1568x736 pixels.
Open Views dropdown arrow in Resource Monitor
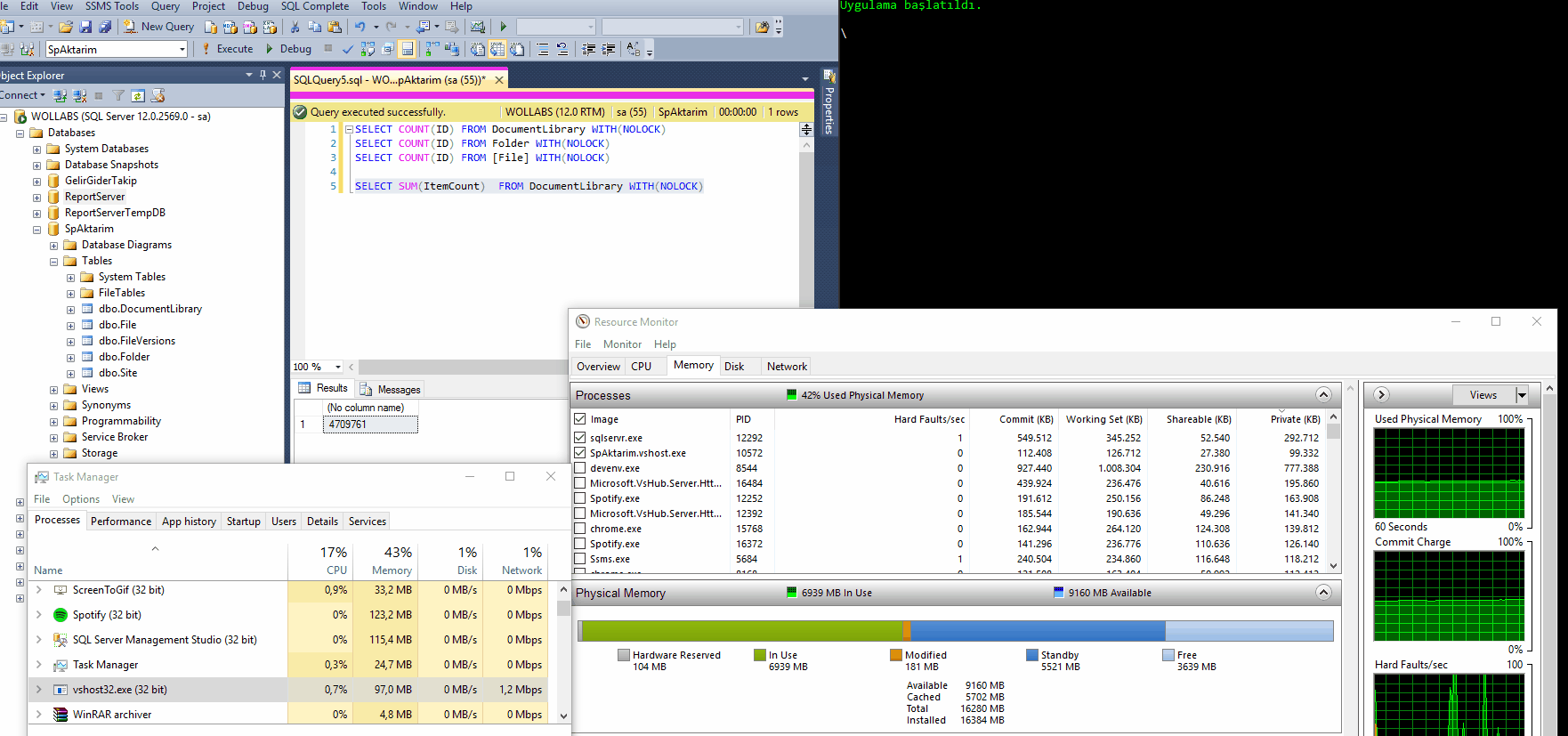(1522, 395)
